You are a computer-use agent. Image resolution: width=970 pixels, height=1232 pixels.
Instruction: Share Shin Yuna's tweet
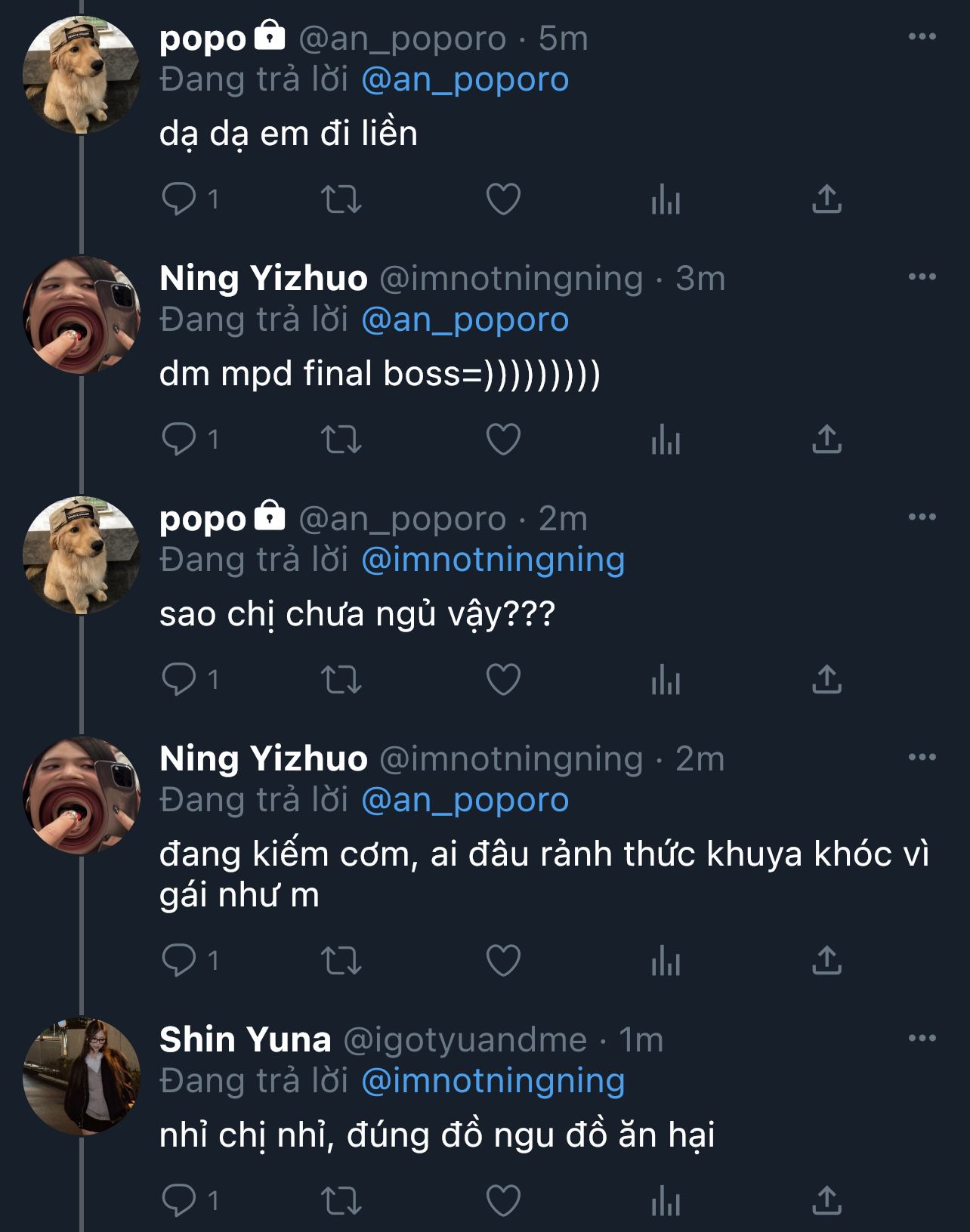826,1200
